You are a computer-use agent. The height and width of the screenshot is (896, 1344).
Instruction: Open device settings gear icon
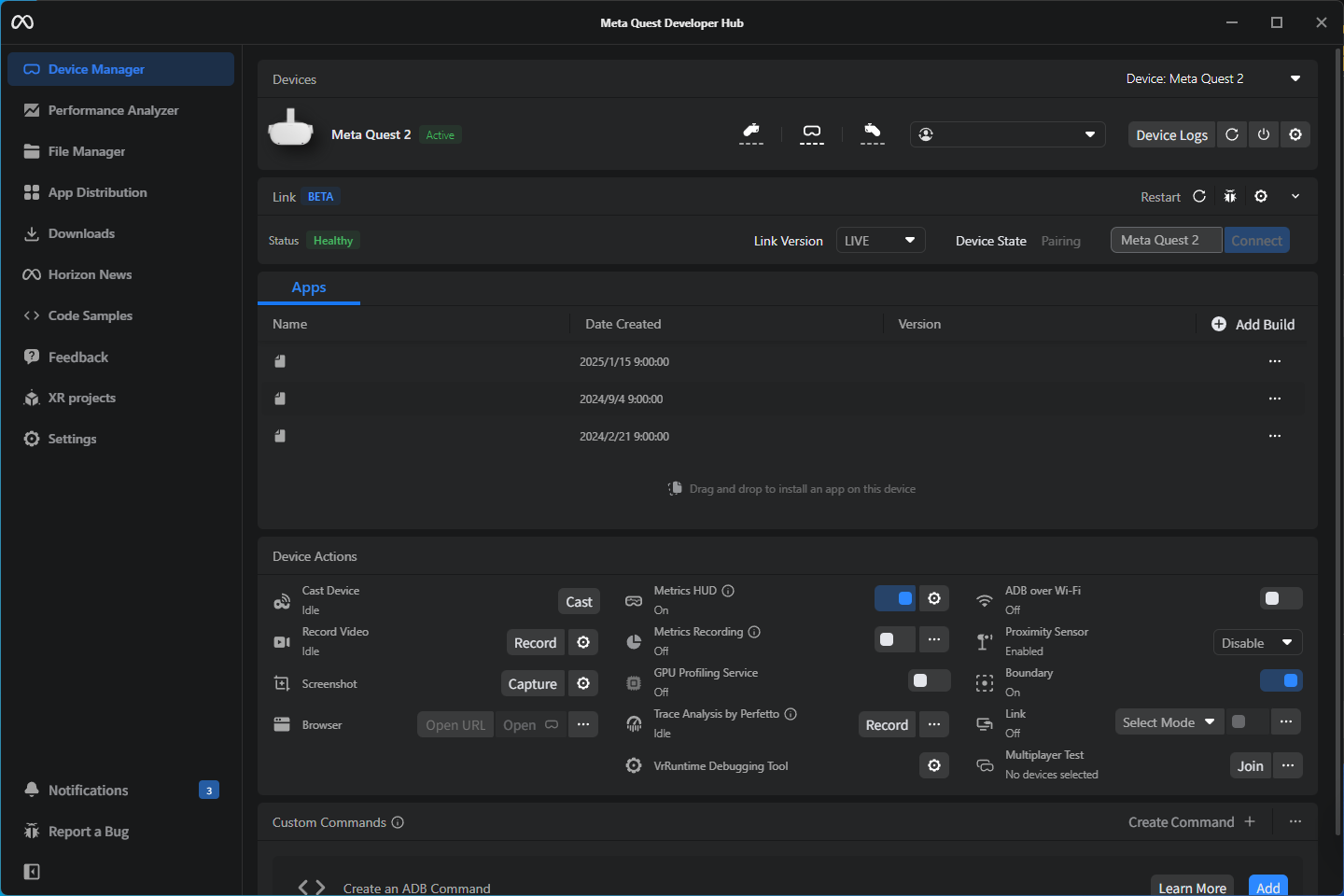click(x=1295, y=134)
